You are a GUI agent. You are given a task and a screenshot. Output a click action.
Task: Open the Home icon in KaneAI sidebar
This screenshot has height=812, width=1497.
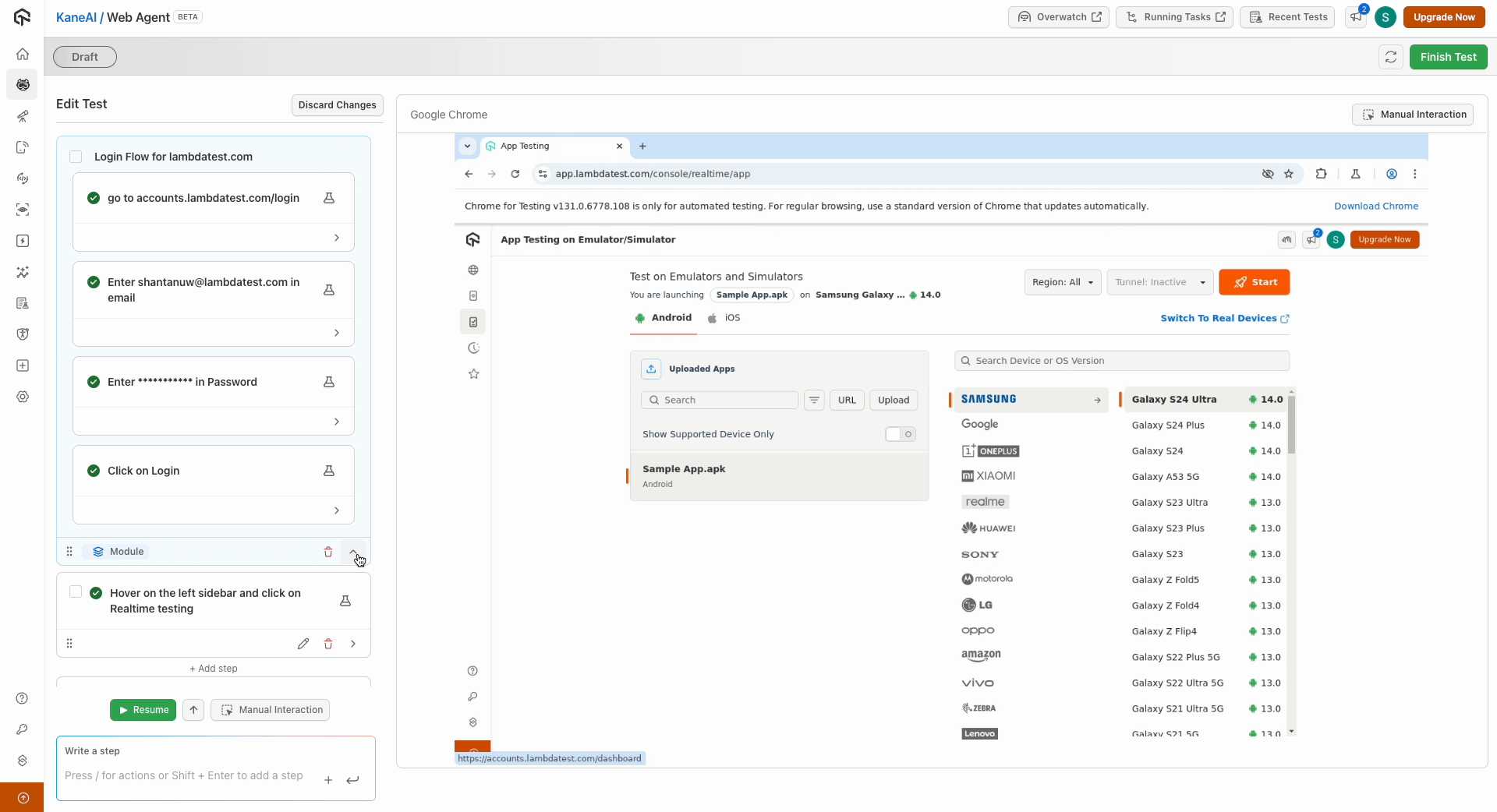coord(23,54)
